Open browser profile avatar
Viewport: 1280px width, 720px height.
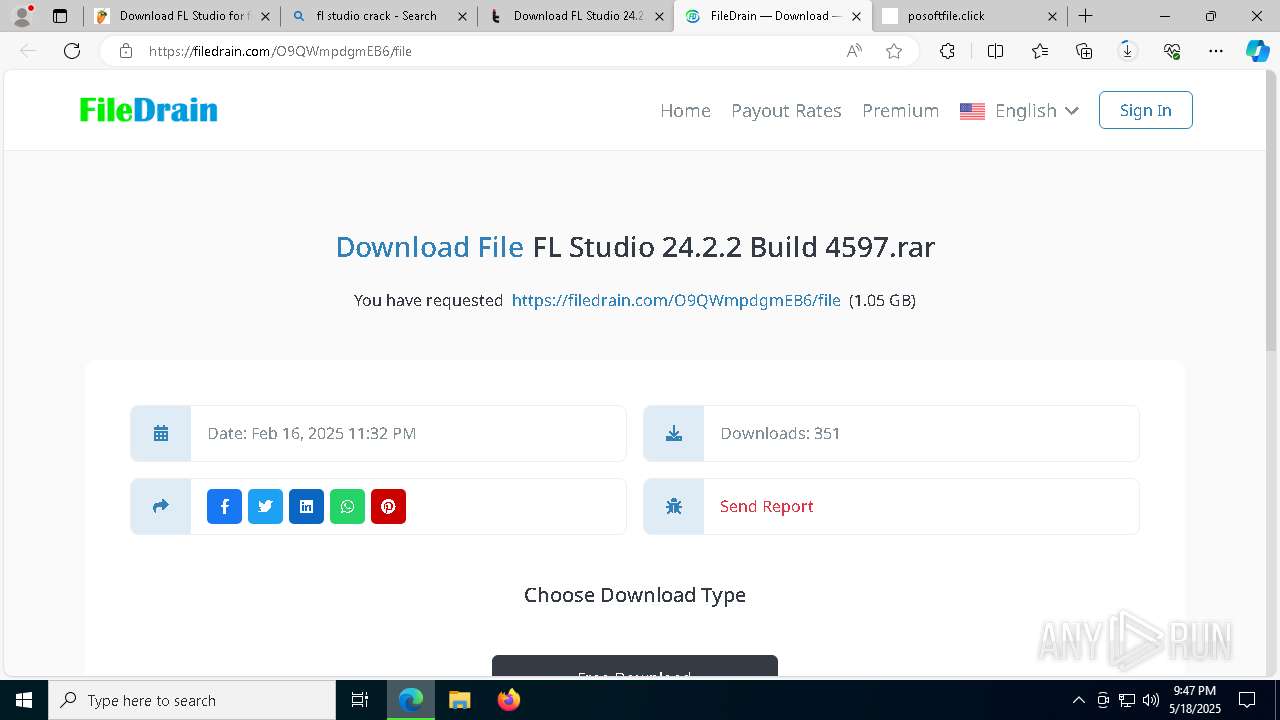point(21,16)
